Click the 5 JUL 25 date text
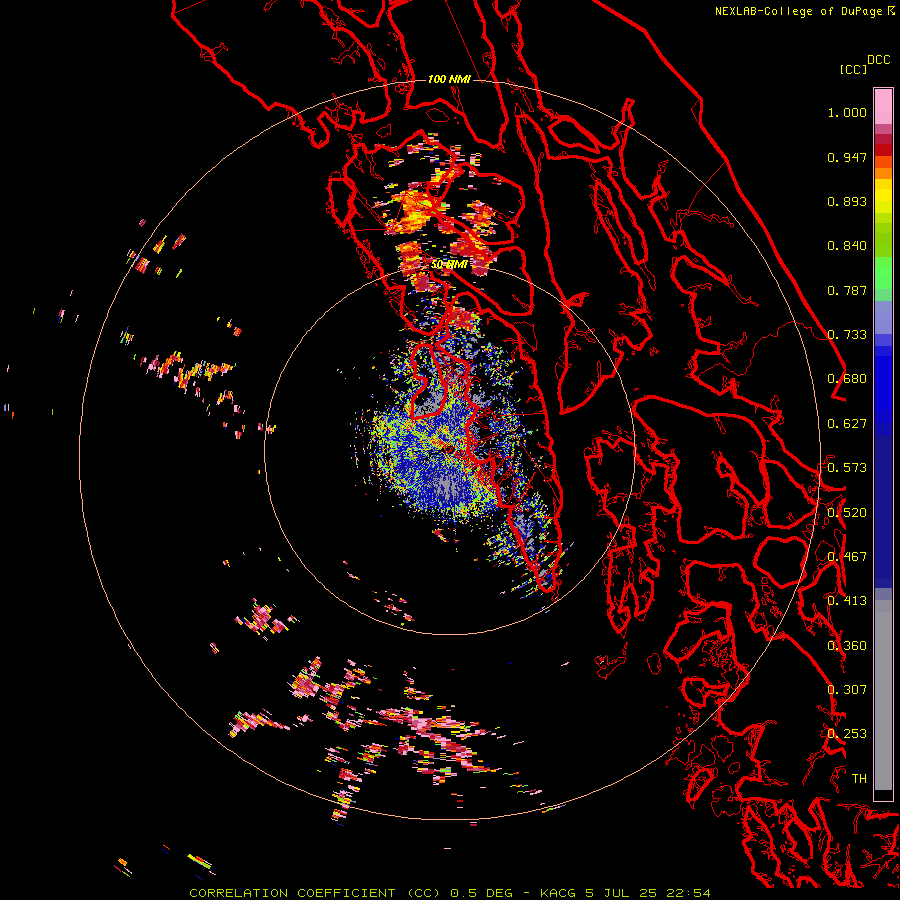 pos(620,893)
